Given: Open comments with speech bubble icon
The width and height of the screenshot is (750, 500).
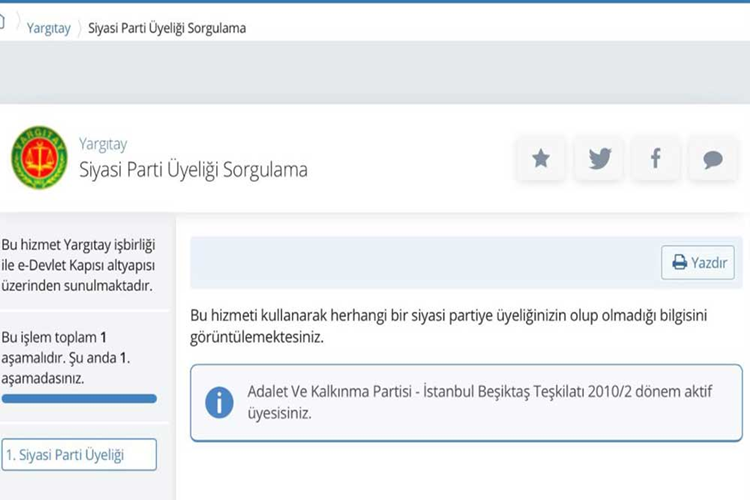Looking at the screenshot, I should (x=713, y=158).
